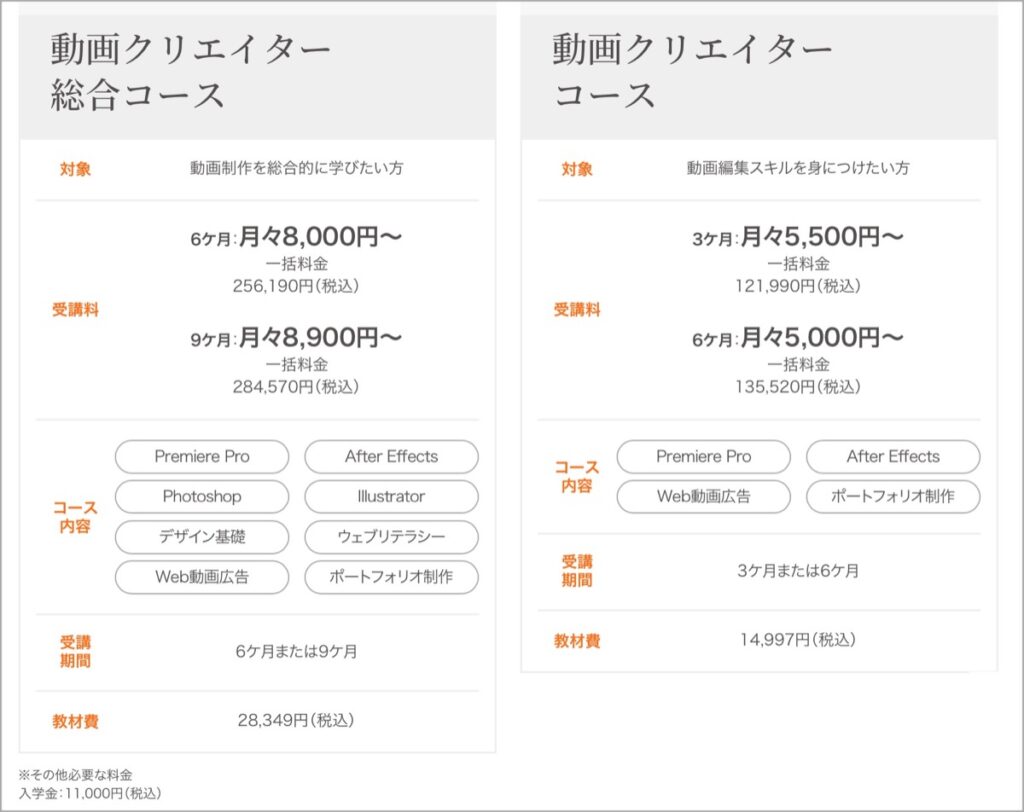1024x812 pixels.
Task: Click the text 3ヶ月または6ヶ月
Action: pos(798,571)
